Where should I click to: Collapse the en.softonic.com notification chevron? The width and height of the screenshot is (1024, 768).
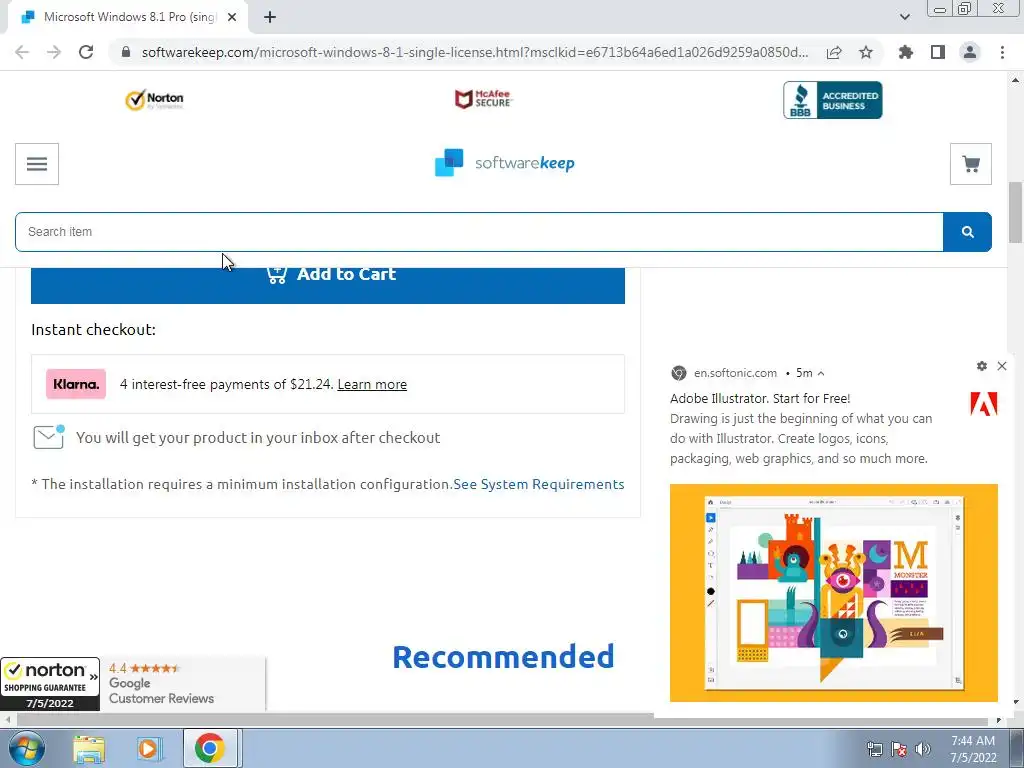tap(821, 374)
